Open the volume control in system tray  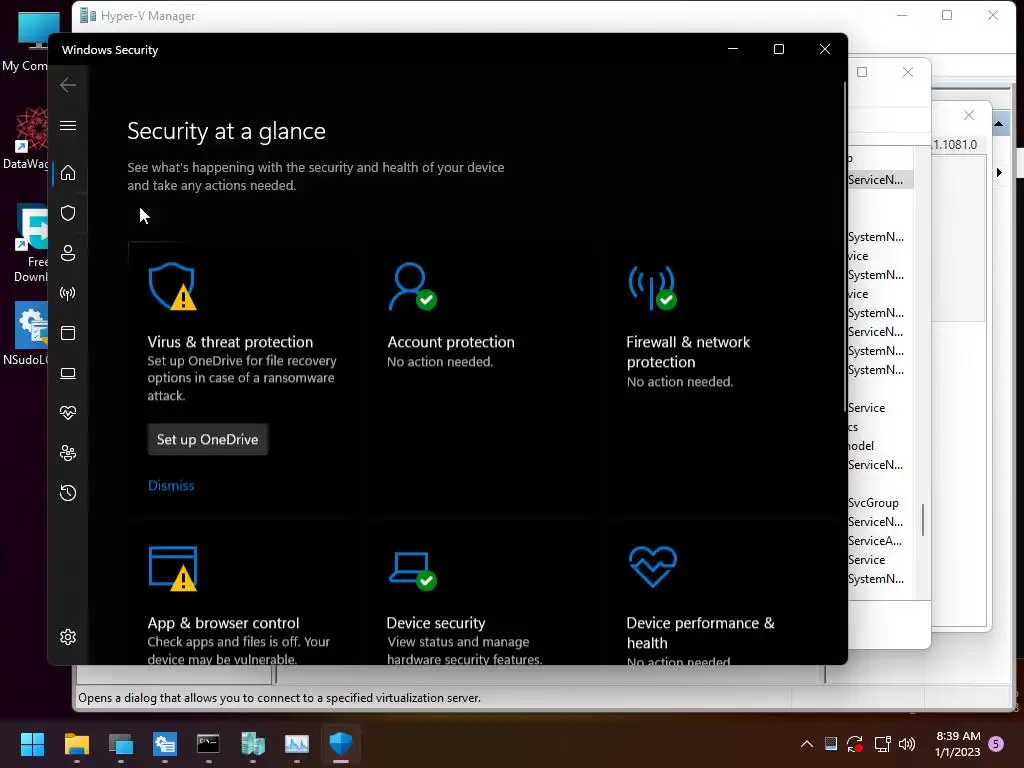pyautogui.click(x=907, y=744)
